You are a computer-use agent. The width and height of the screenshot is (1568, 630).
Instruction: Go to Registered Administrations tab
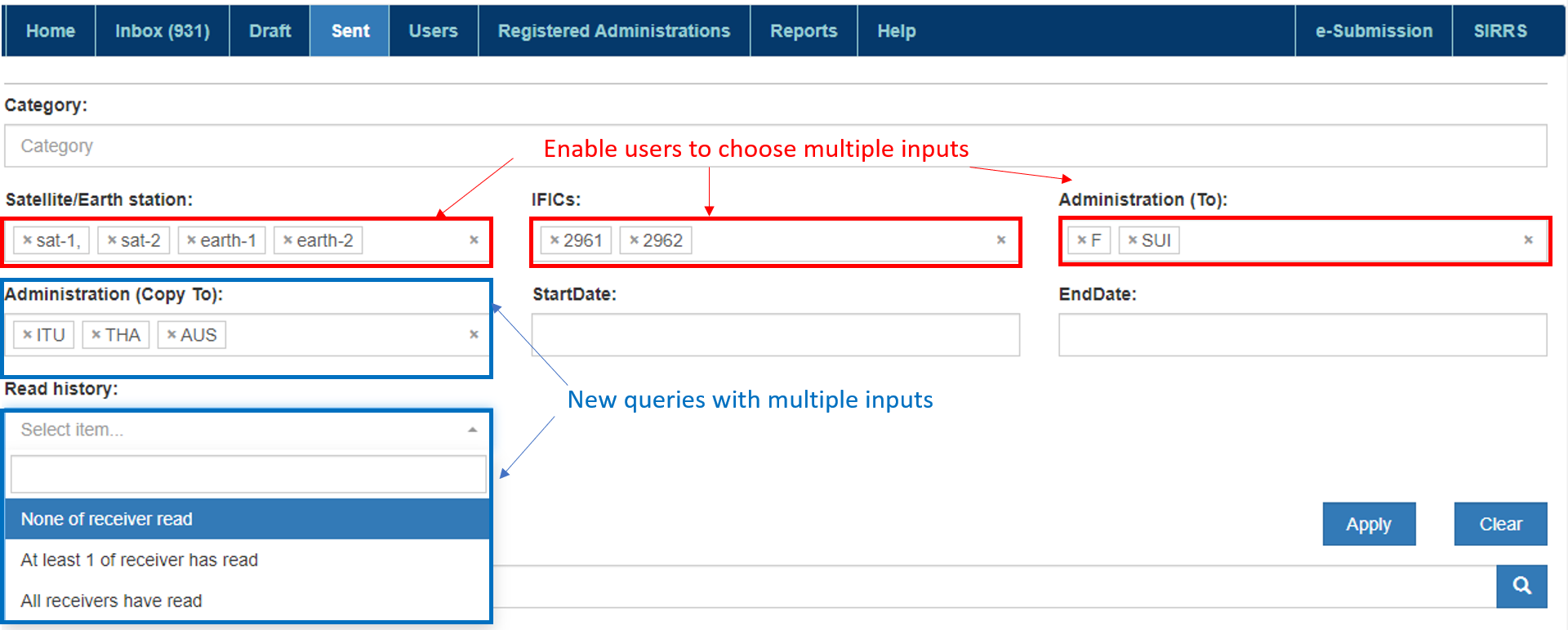point(613,31)
